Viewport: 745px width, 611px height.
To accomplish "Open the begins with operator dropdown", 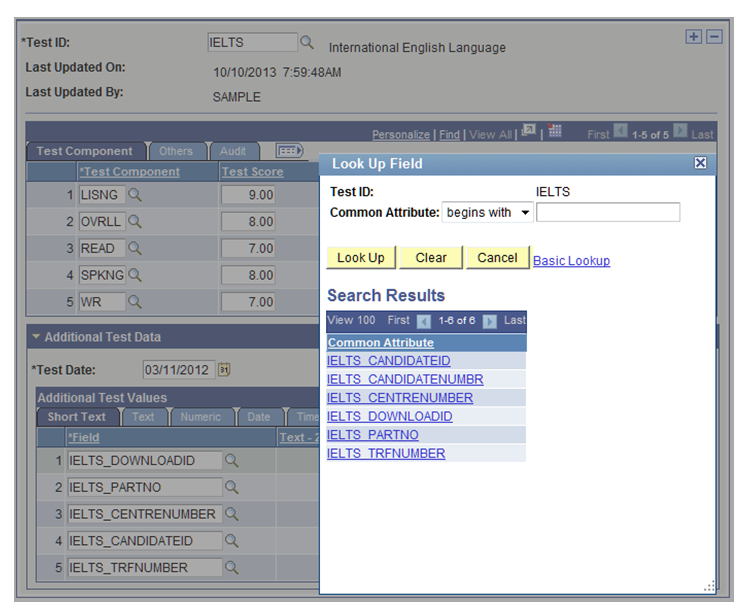I will 487,212.
